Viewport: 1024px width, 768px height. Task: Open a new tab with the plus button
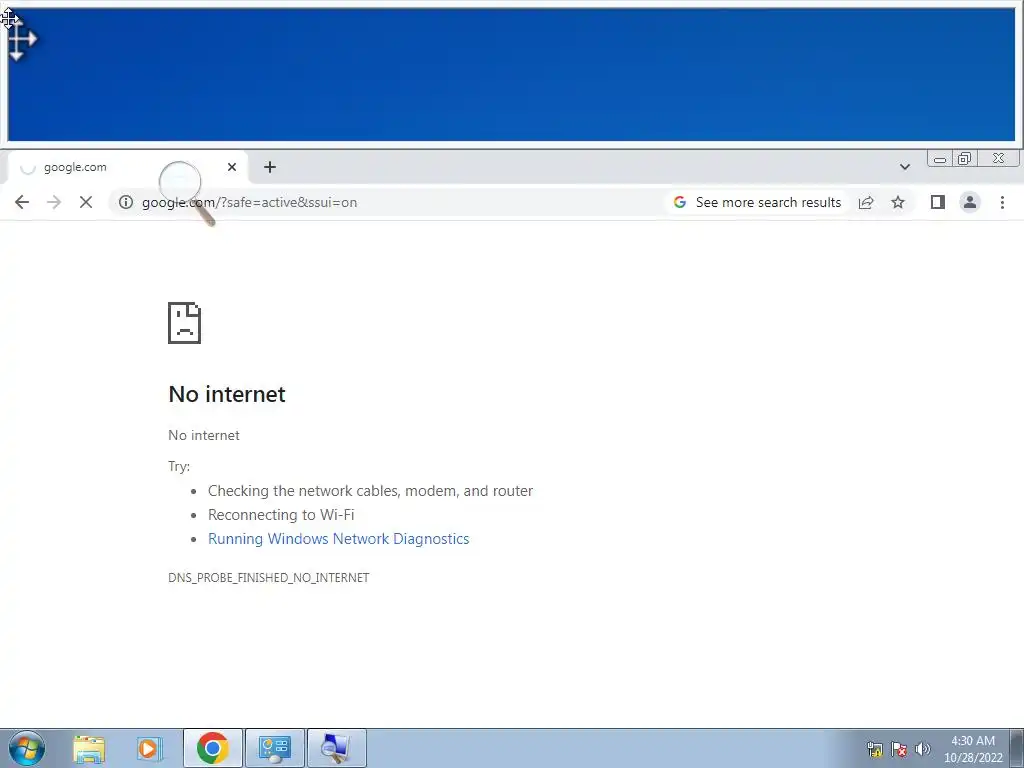270,167
